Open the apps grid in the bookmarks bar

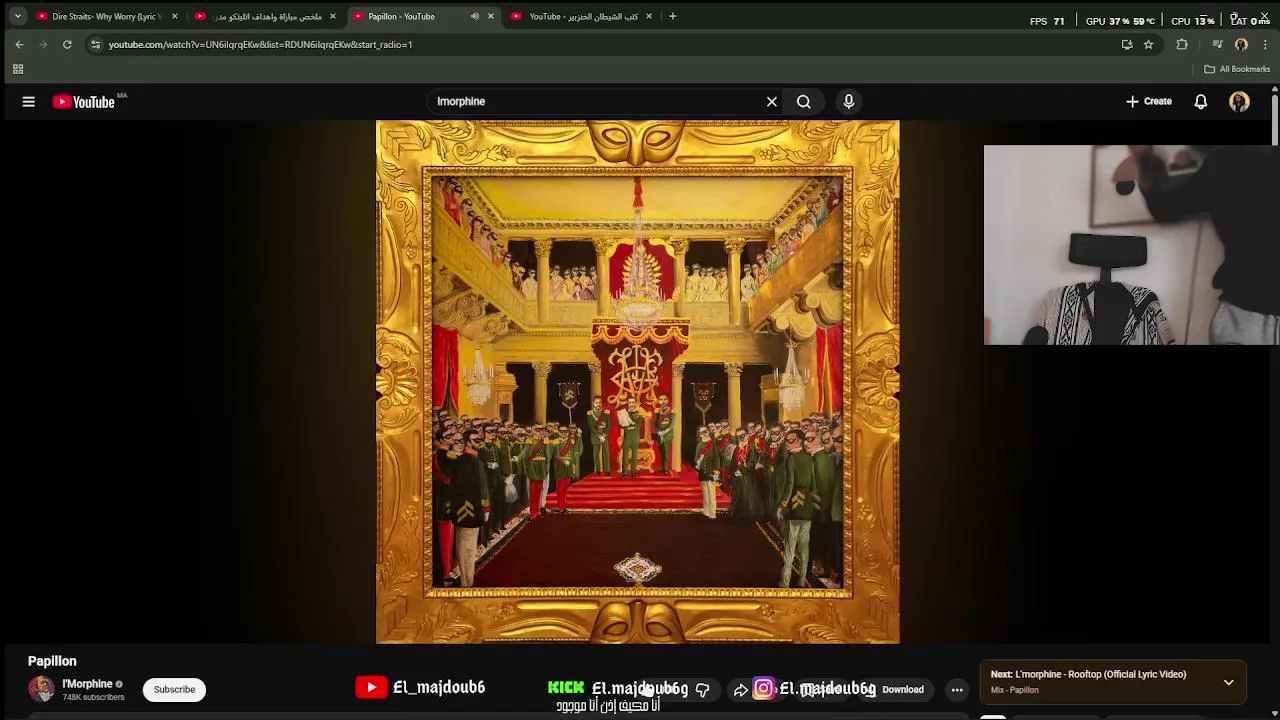(17, 69)
